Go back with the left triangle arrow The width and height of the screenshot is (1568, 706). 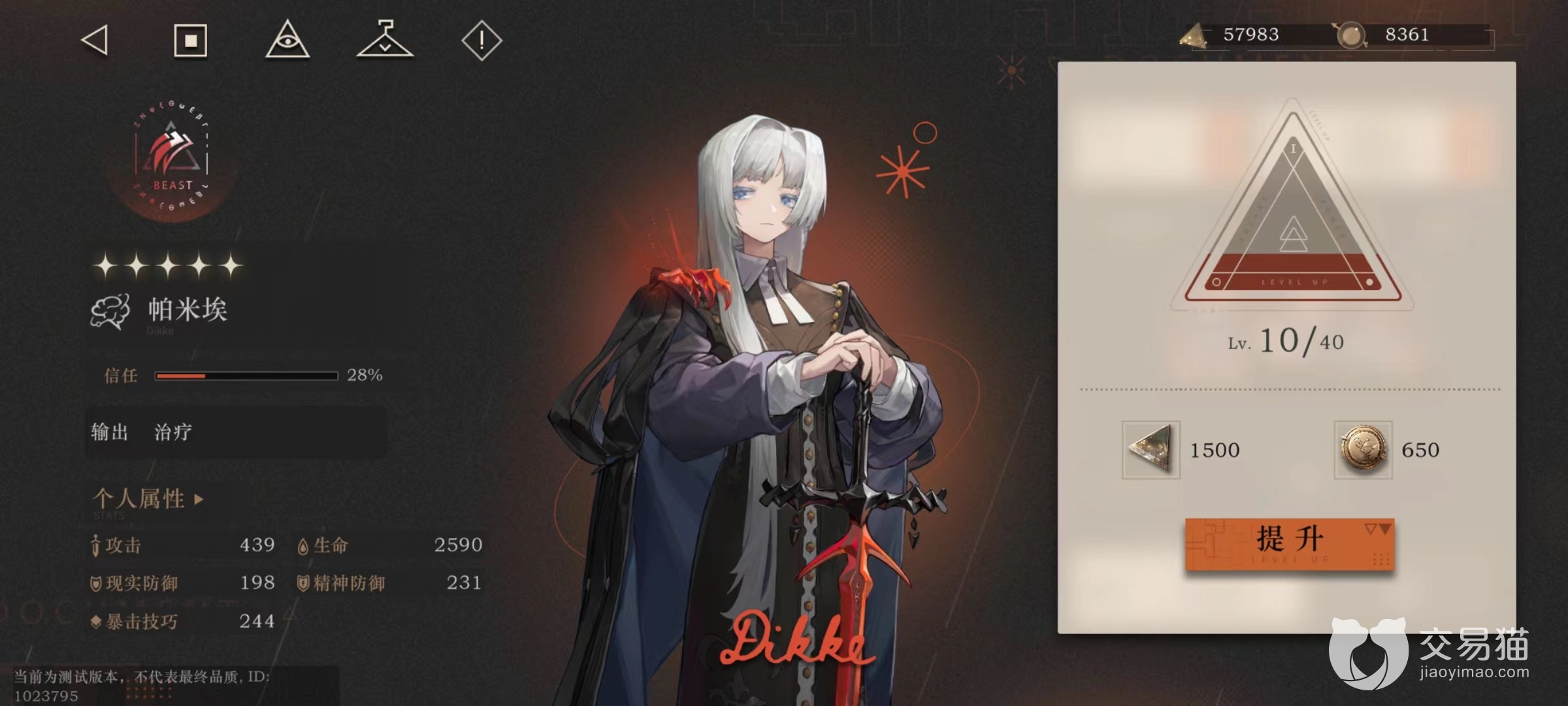(95, 41)
